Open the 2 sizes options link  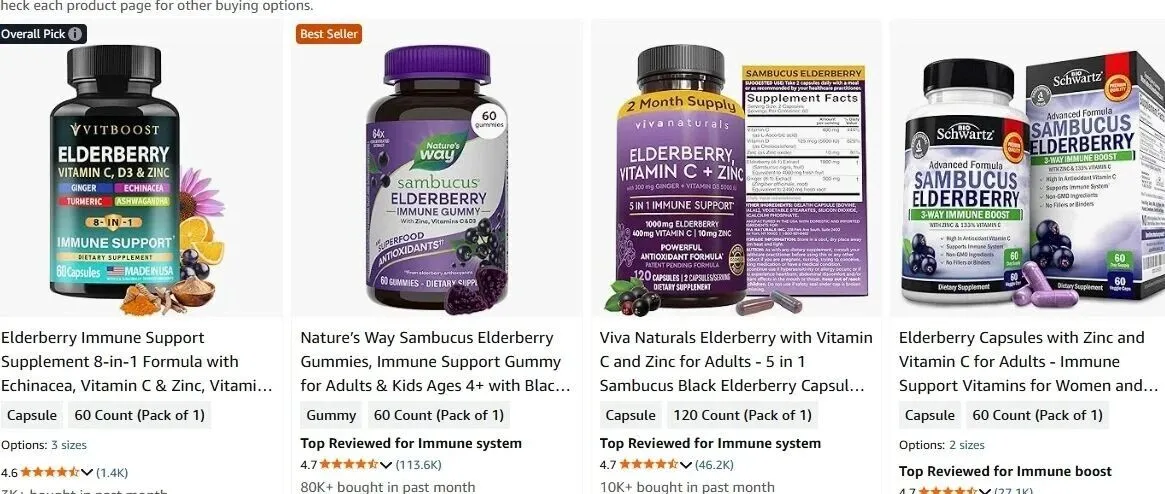[x=967, y=445]
